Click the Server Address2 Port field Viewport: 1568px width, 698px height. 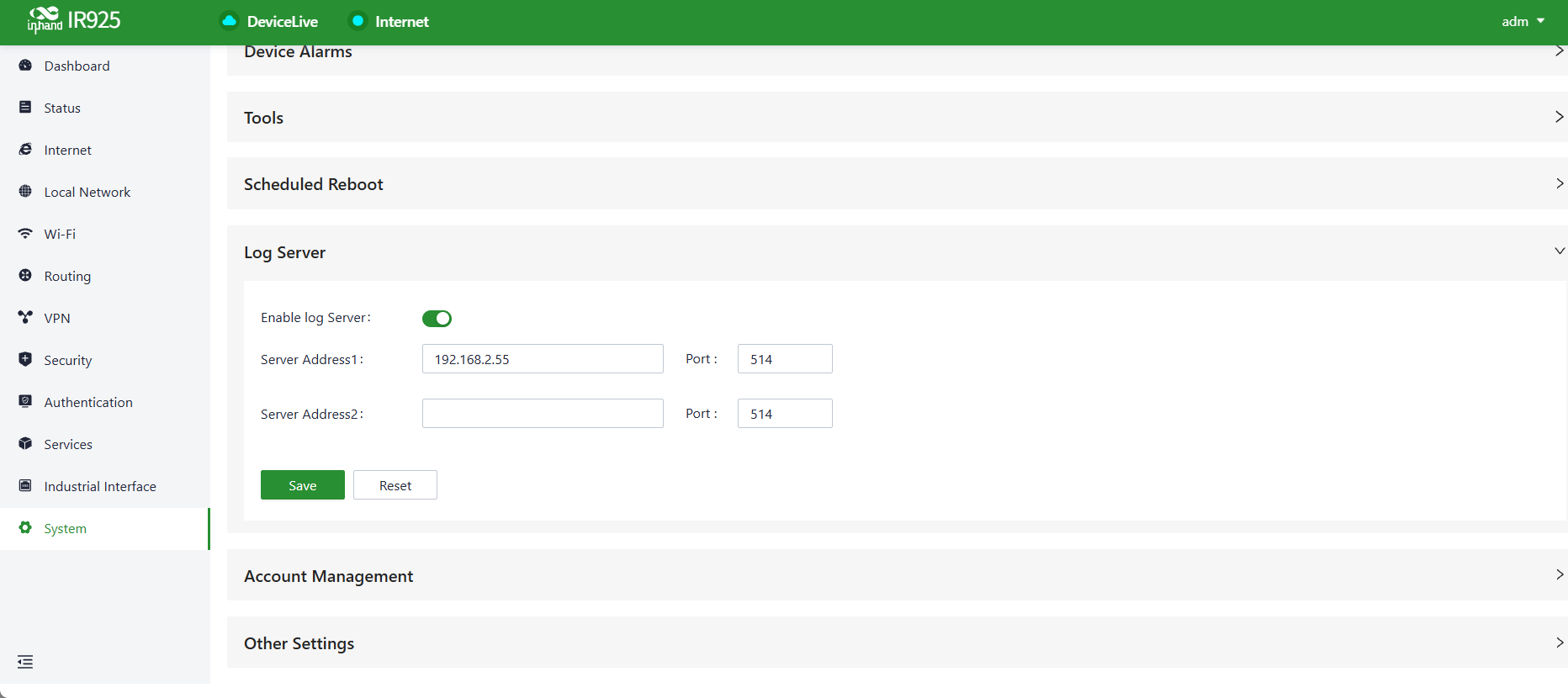pyautogui.click(x=785, y=414)
